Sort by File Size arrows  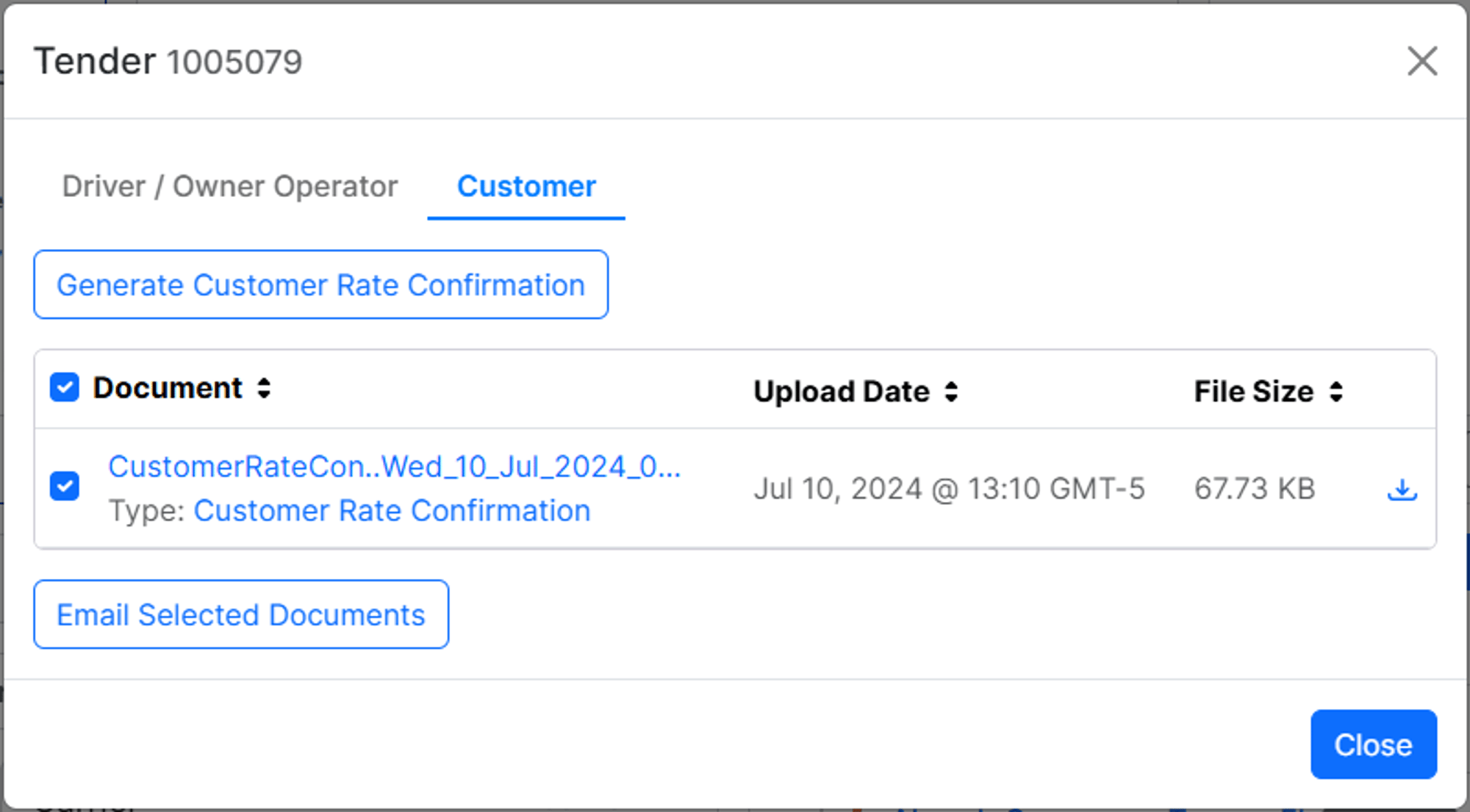point(1336,392)
